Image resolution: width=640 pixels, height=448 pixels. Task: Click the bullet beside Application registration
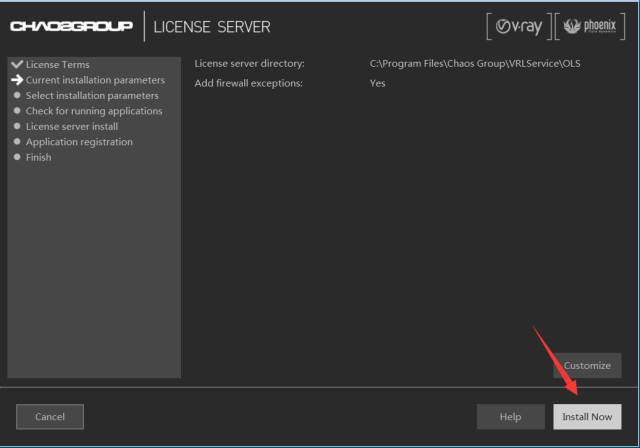click(x=17, y=141)
